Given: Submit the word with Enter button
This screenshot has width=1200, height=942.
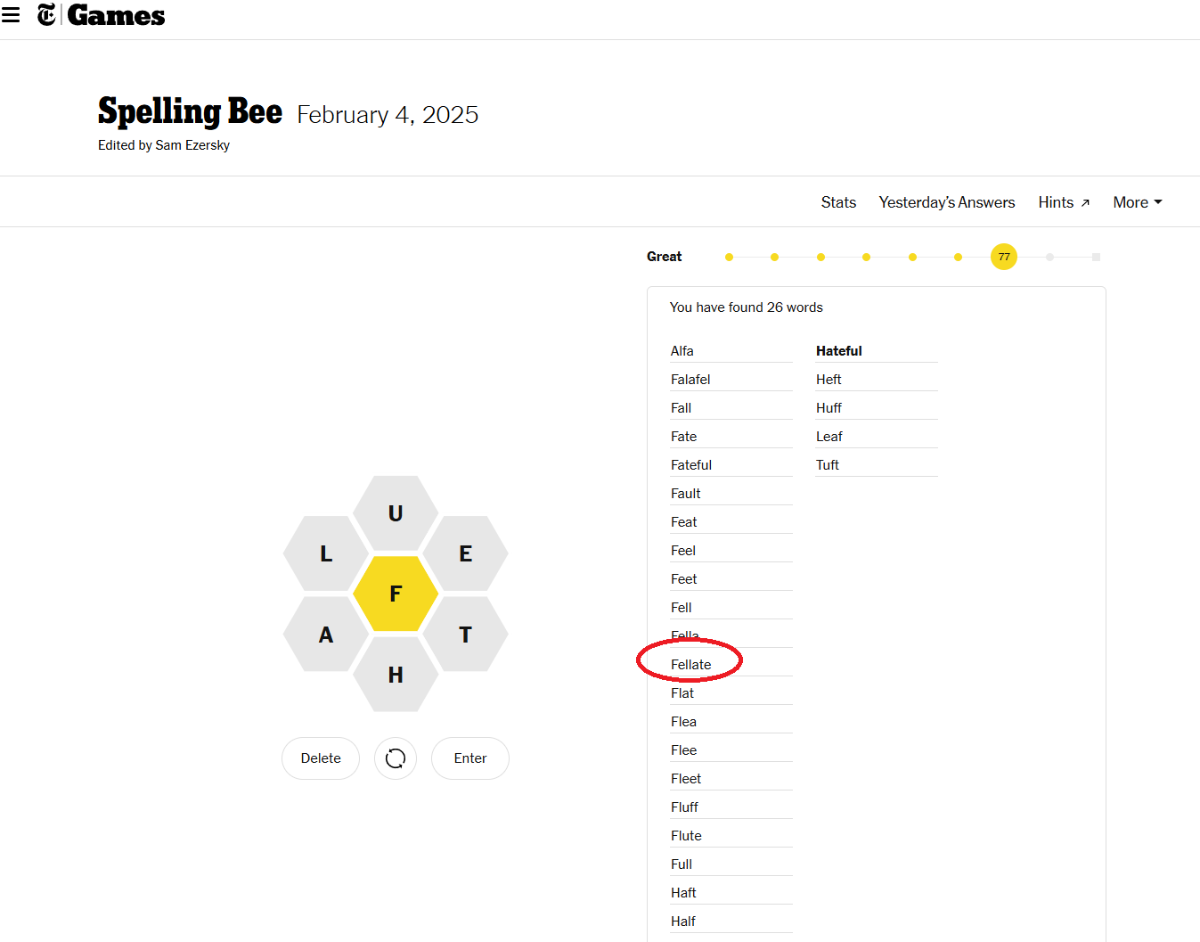Looking at the screenshot, I should (470, 758).
